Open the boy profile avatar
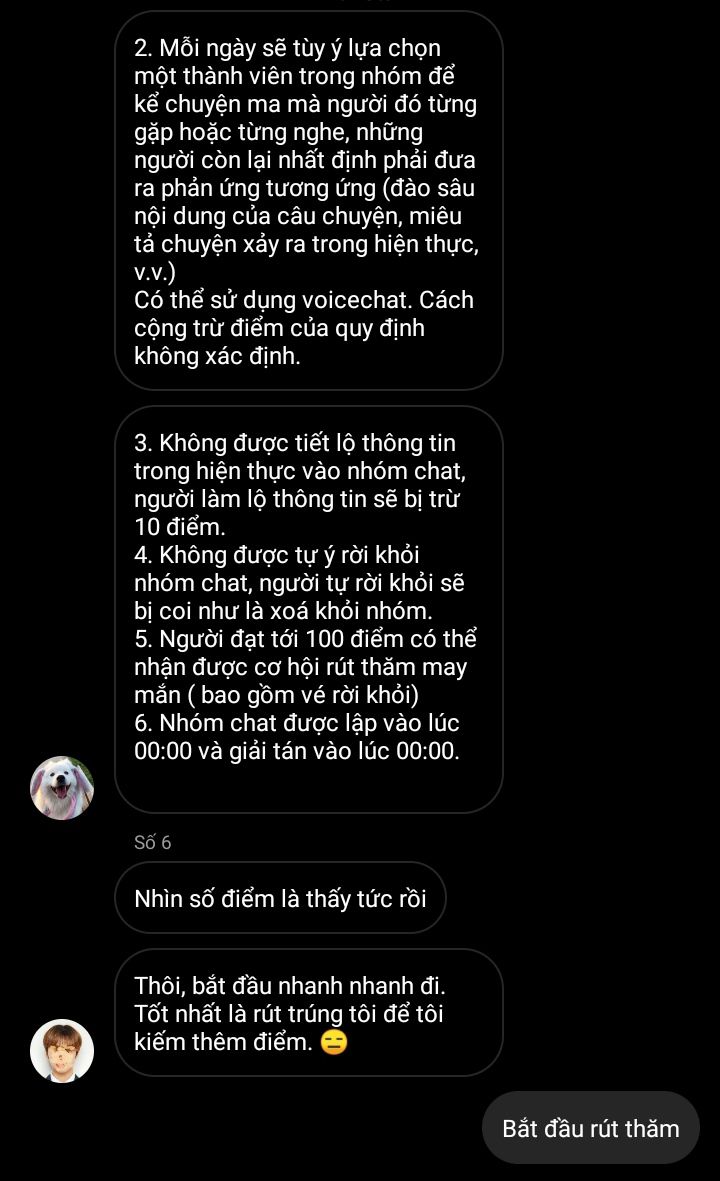This screenshot has width=720, height=1181. point(62,1051)
